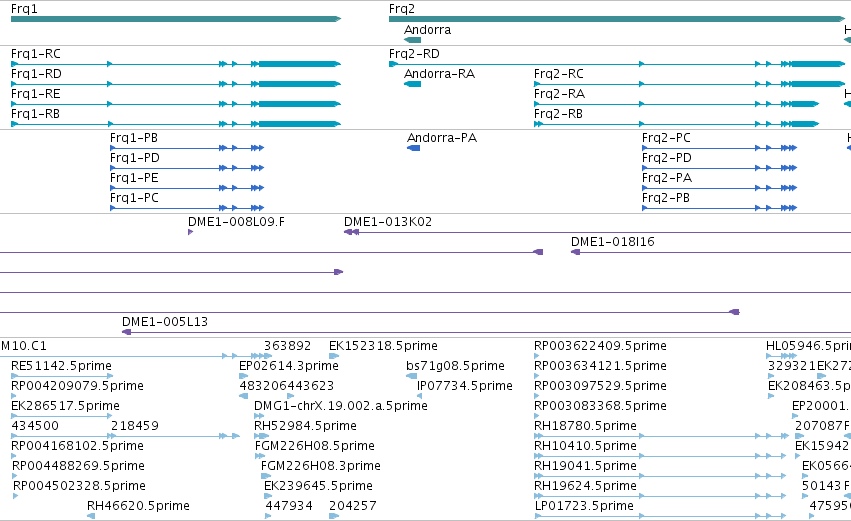This screenshot has width=851, height=521.
Task: Click the M10.C1 EST label
Action: [x=24, y=346]
